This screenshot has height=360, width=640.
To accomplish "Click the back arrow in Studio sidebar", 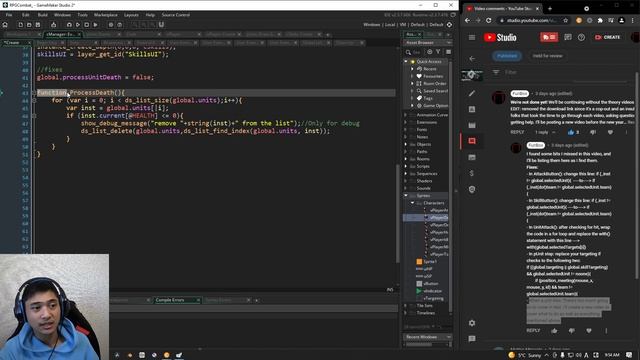I will pos(472,59).
